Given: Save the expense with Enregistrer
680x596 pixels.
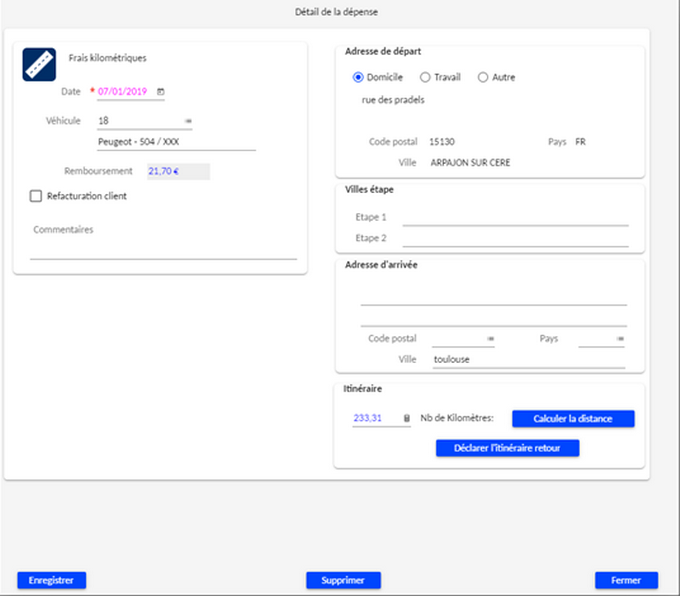Looking at the screenshot, I should click(x=52, y=580).
